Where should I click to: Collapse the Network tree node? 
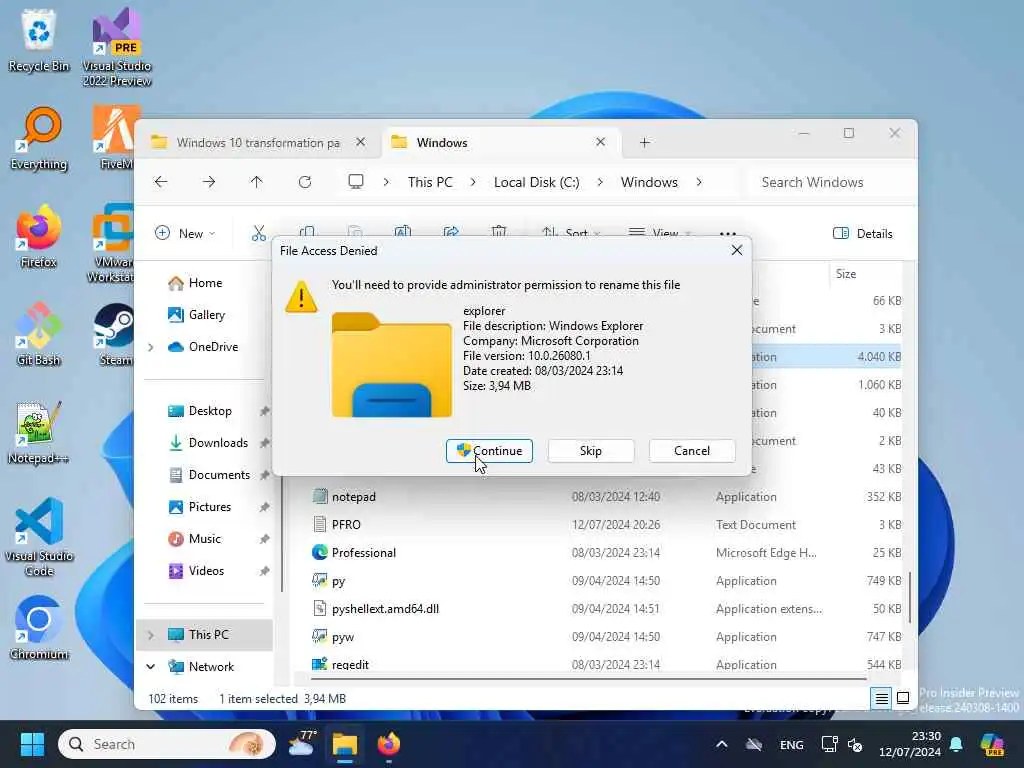pyautogui.click(x=151, y=667)
